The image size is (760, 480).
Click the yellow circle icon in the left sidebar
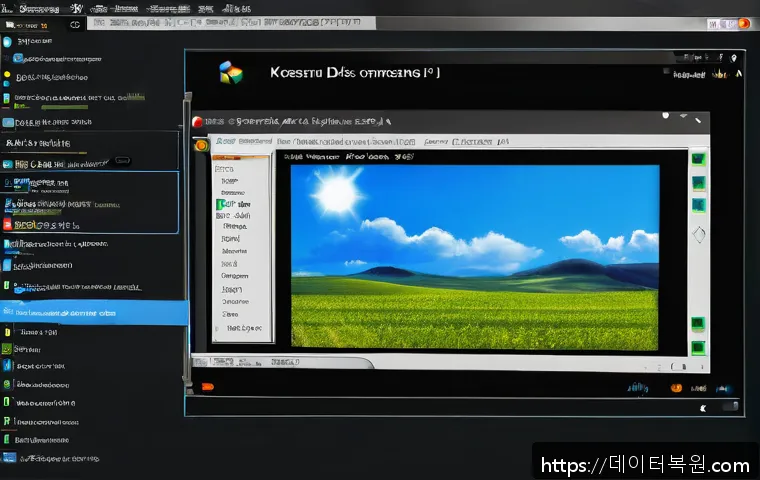(7, 75)
